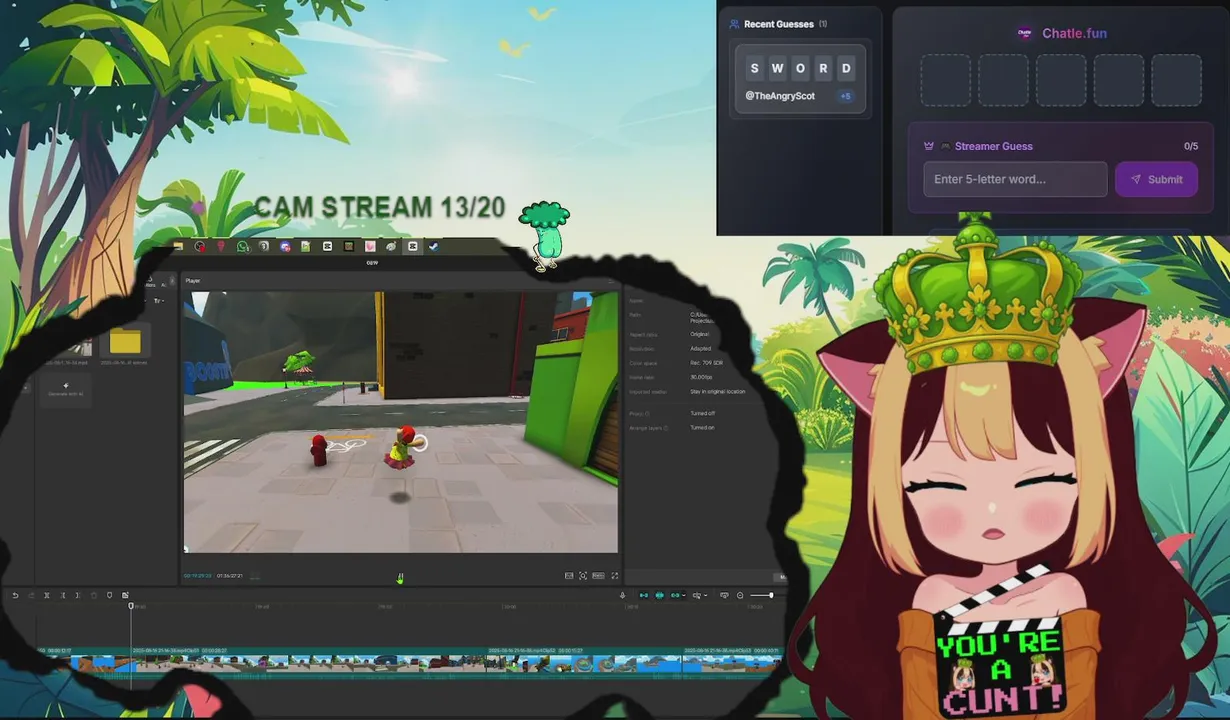
Task: Click the zoom-out timeline icon
Action: (740, 595)
